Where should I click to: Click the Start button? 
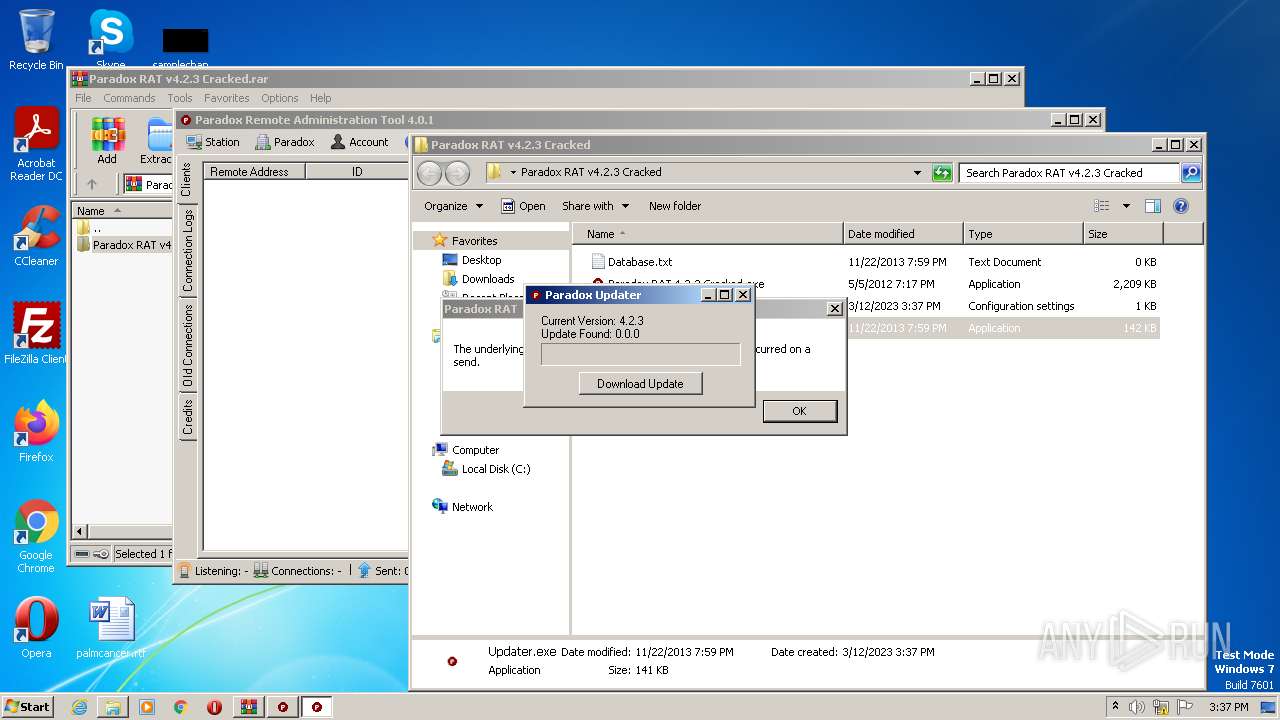pos(28,706)
